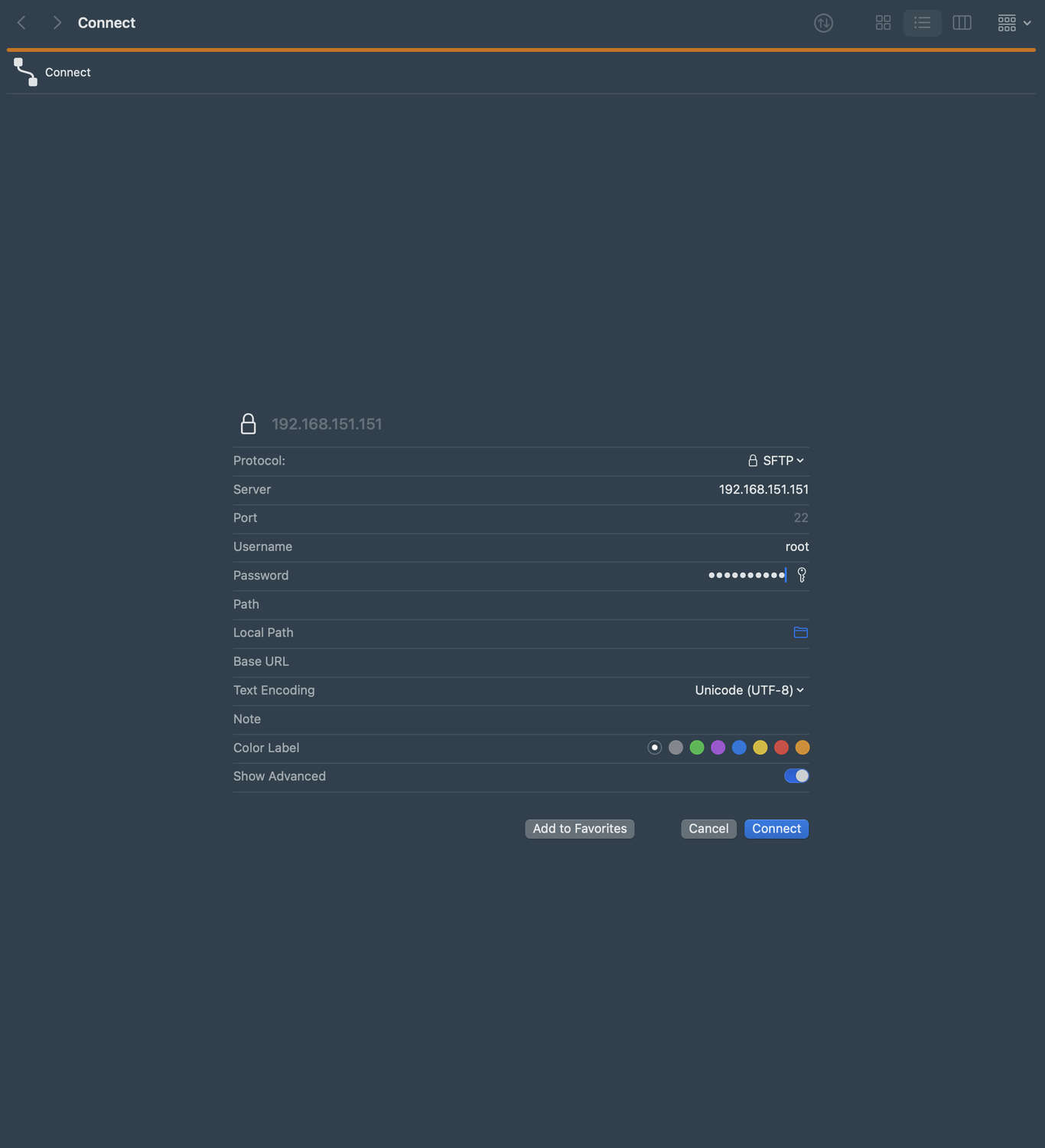Select the green color label
This screenshot has width=1045, height=1148.
point(697,748)
